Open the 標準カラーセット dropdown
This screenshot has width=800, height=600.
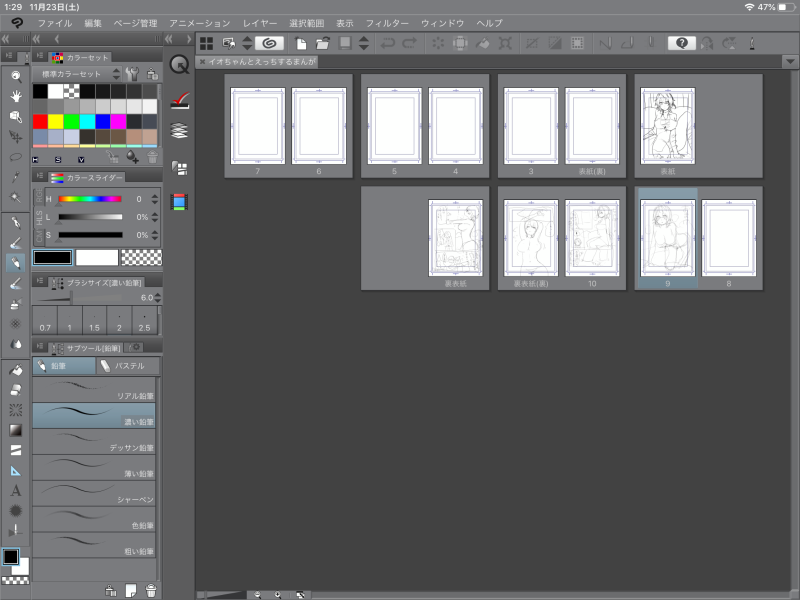(75, 74)
